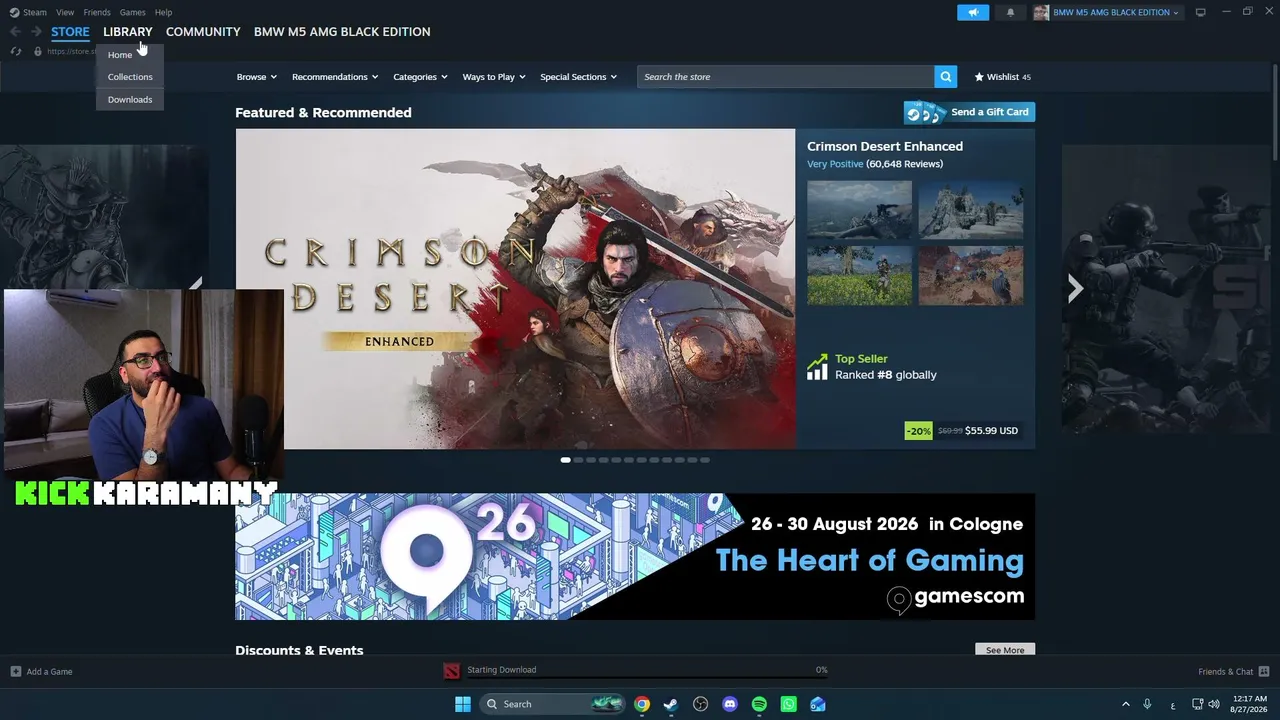Click the profile avatar picture
The width and height of the screenshot is (1280, 720).
(1041, 12)
